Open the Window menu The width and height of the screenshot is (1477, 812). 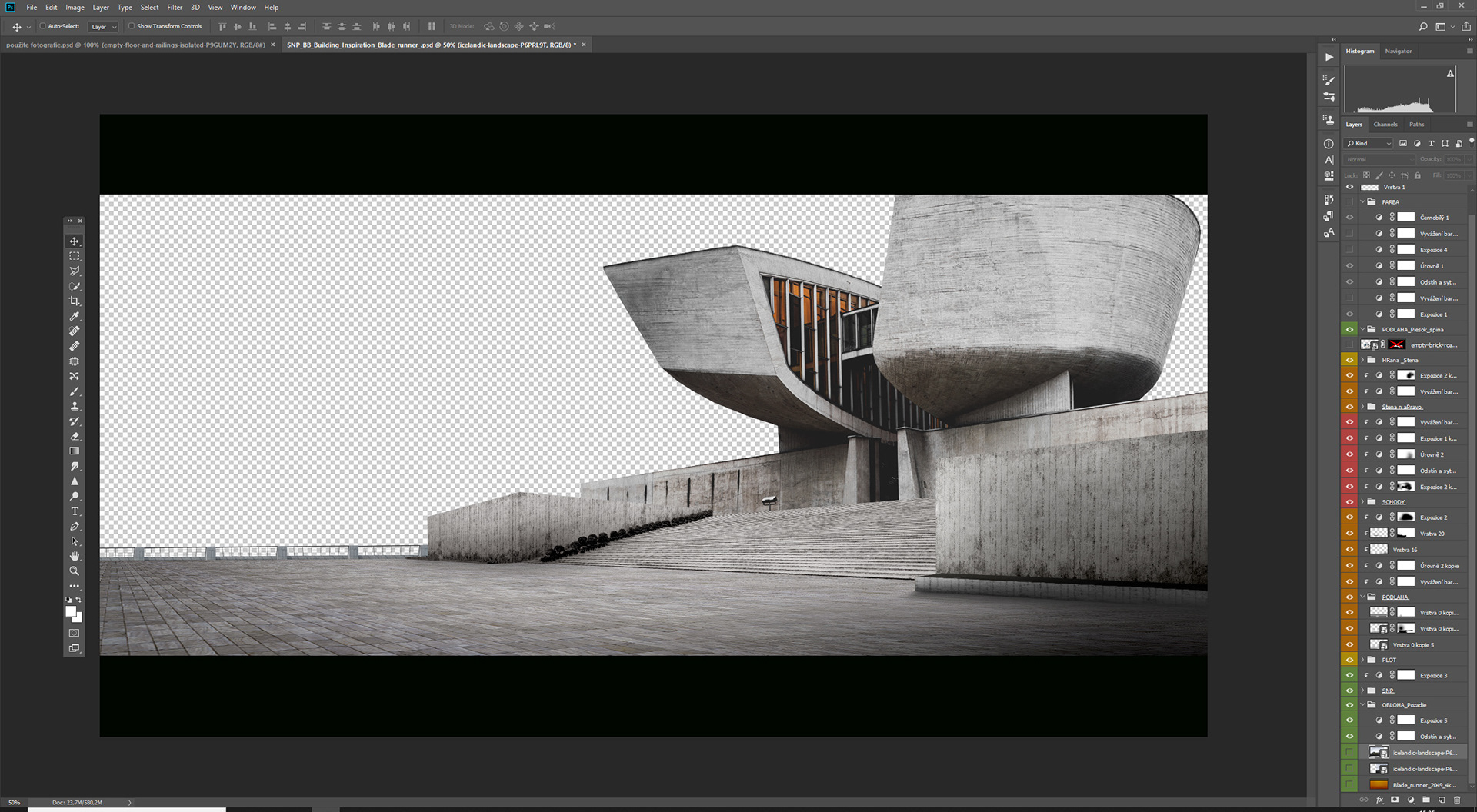(x=243, y=8)
